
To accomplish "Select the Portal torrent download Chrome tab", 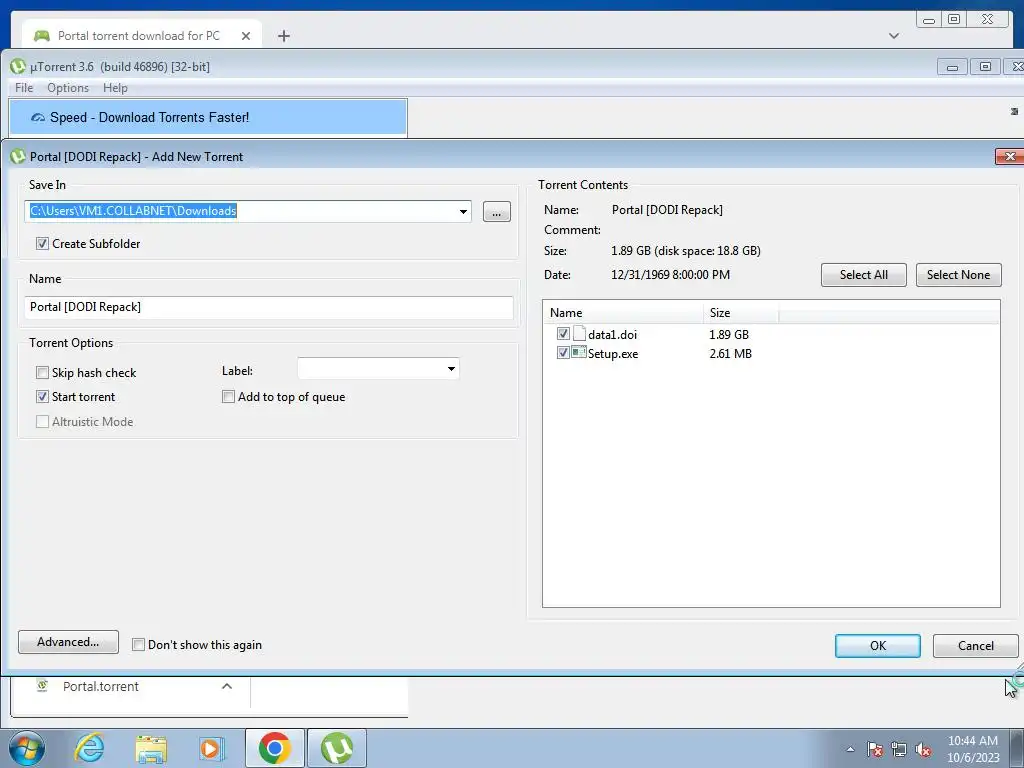I will coord(142,36).
